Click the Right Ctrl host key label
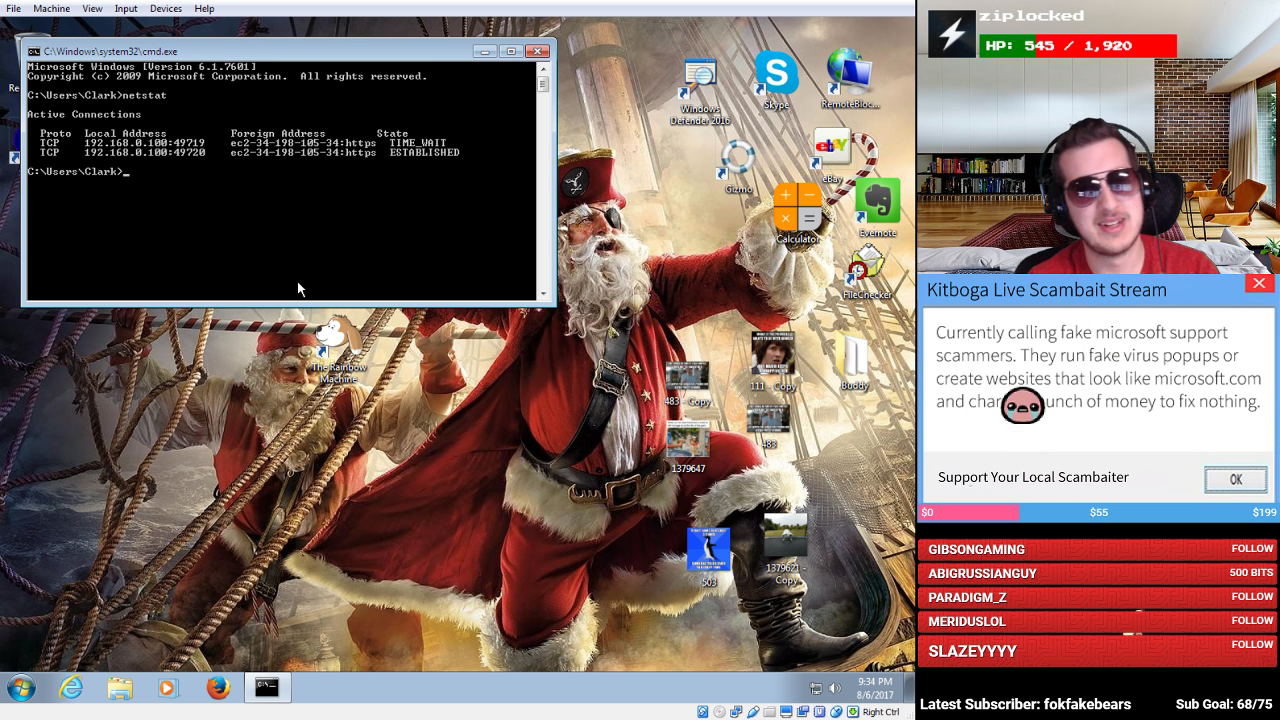 pos(881,712)
